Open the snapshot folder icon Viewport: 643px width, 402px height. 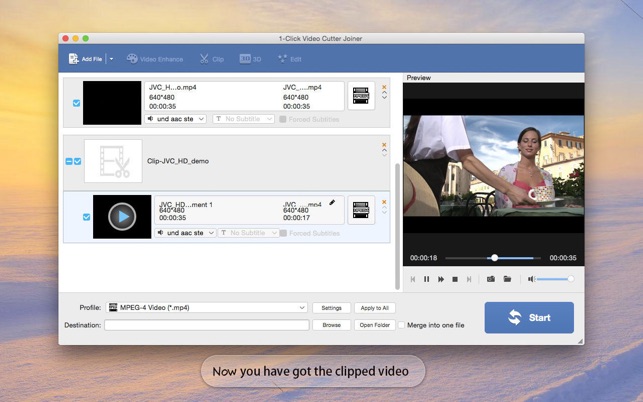tap(507, 279)
